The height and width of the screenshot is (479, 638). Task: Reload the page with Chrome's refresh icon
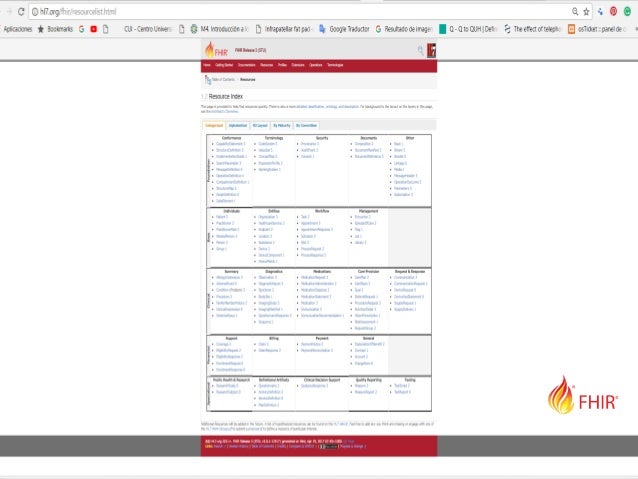point(21,11)
